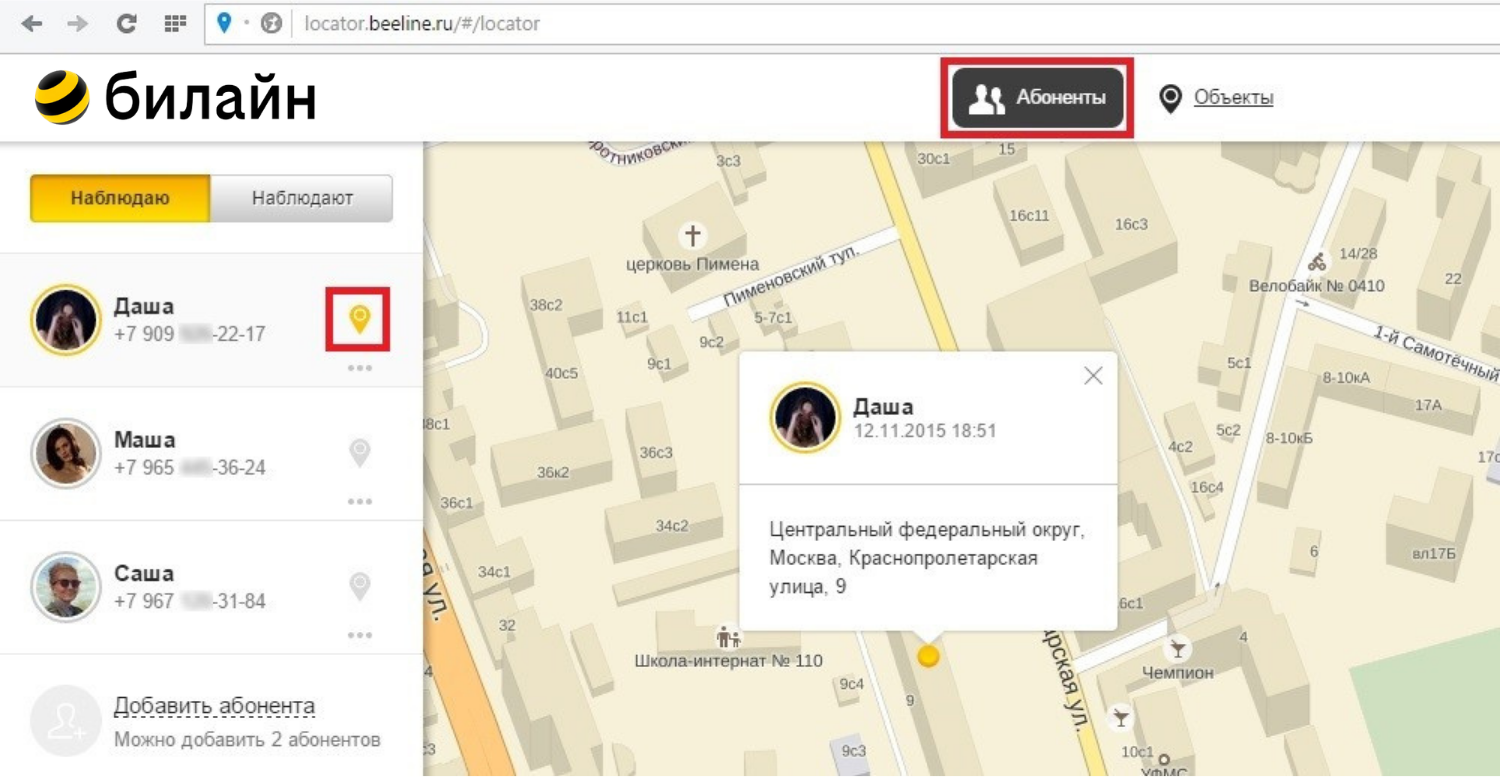Select Маша's name in the list

point(145,440)
